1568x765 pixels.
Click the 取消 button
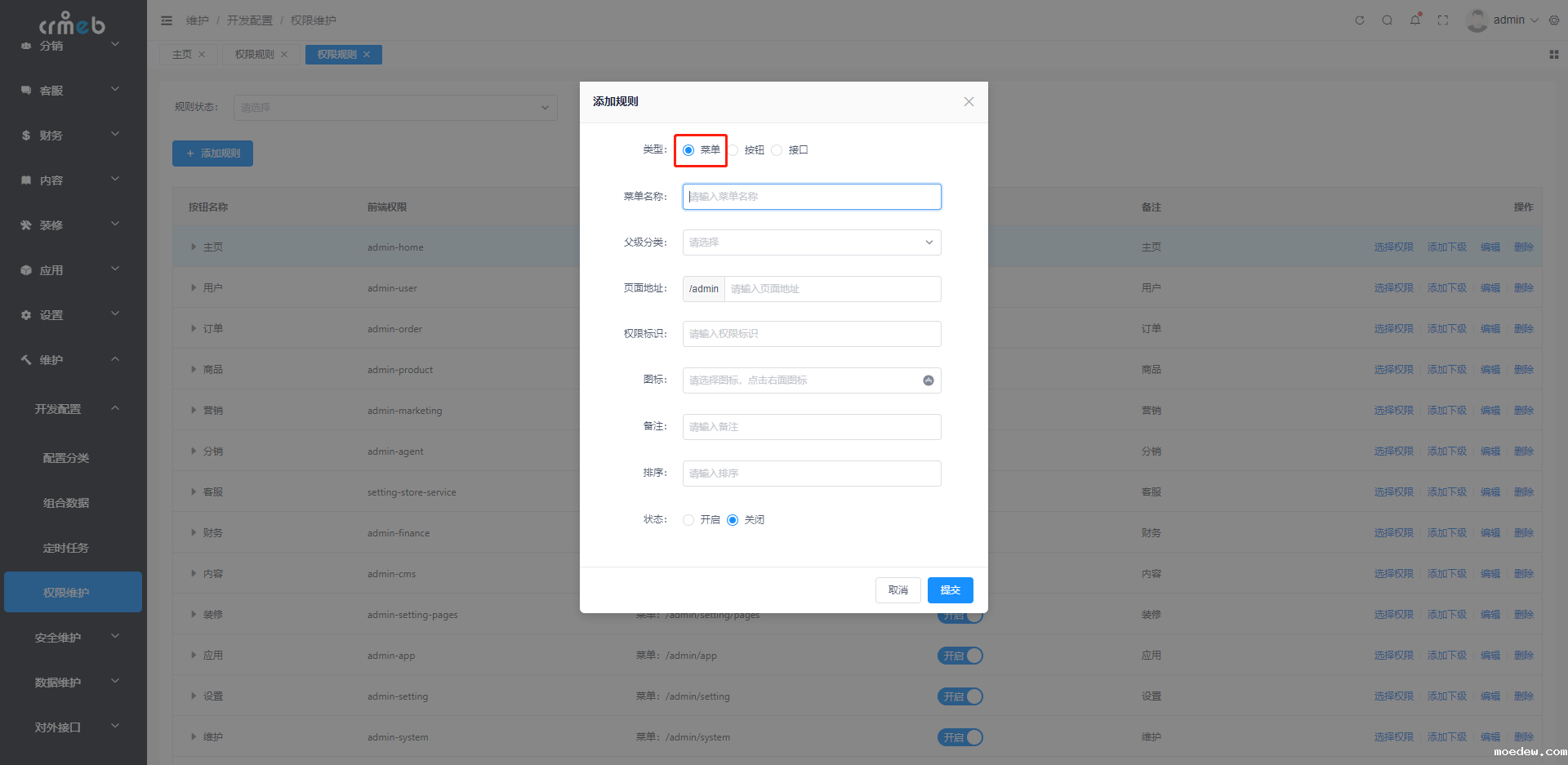pos(898,590)
